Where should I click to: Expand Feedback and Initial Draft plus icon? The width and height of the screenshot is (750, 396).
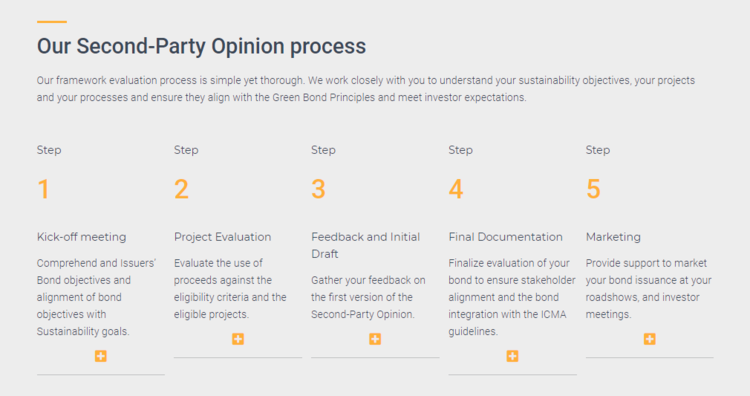tap(375, 339)
